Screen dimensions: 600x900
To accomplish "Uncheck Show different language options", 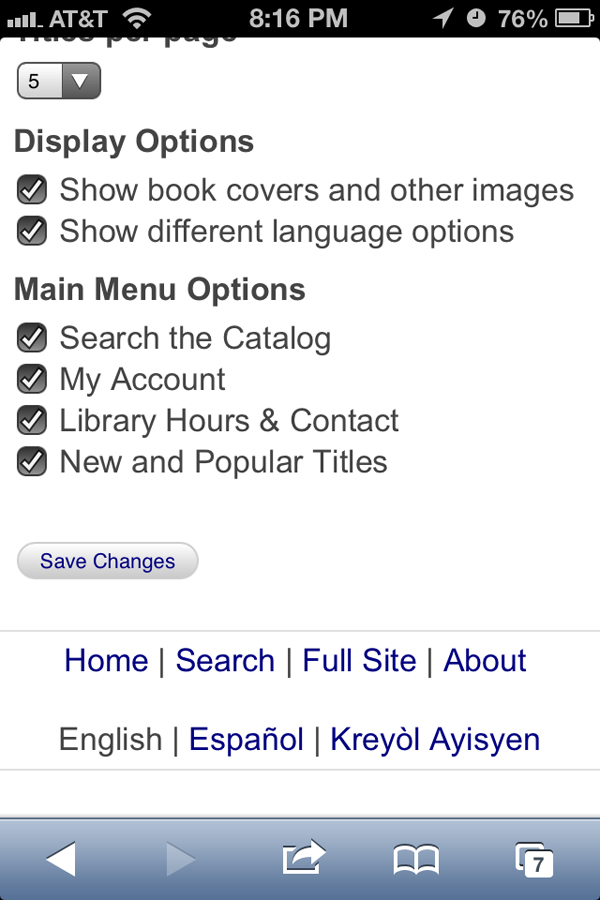I will click(x=32, y=231).
